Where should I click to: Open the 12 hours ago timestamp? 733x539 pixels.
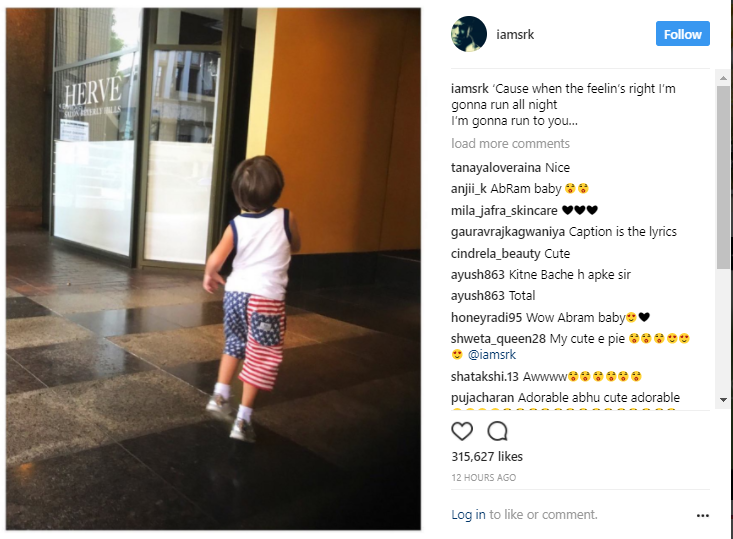(x=483, y=478)
